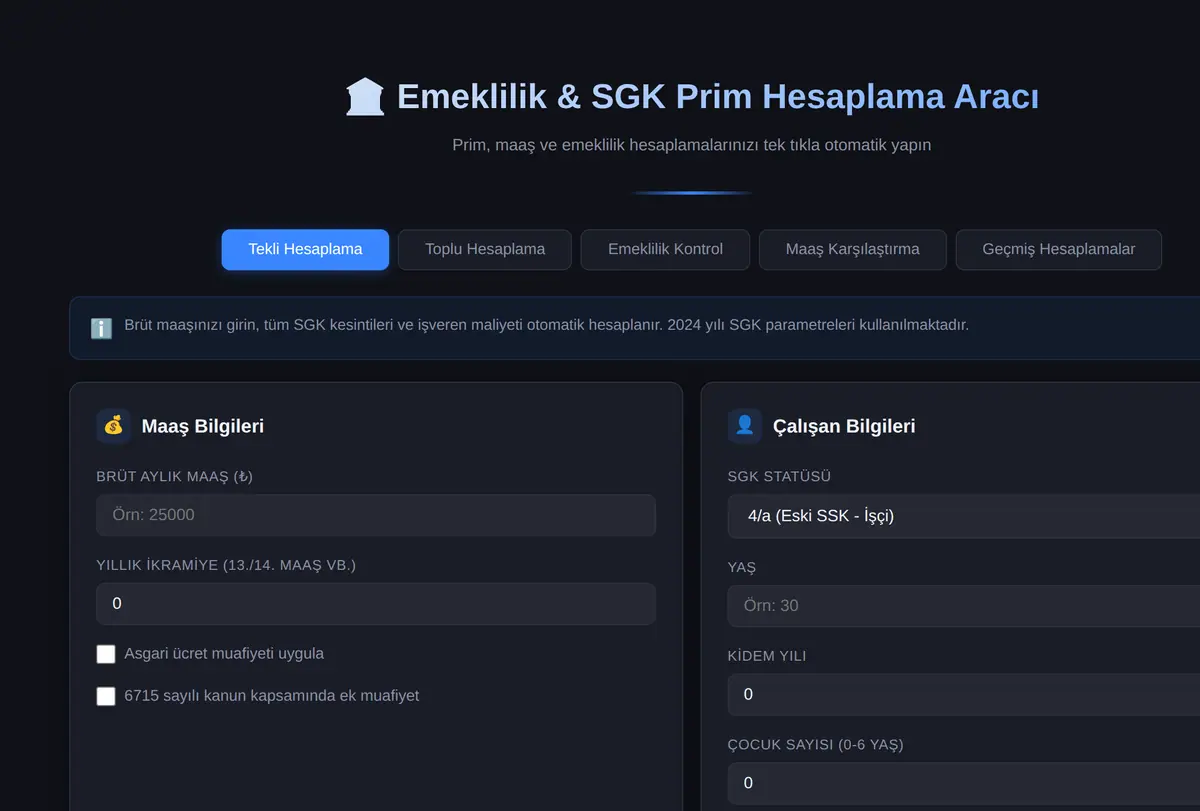Click the info text about 2024 SGK parametreleri
This screenshot has height=811, width=1200.
tap(546, 325)
